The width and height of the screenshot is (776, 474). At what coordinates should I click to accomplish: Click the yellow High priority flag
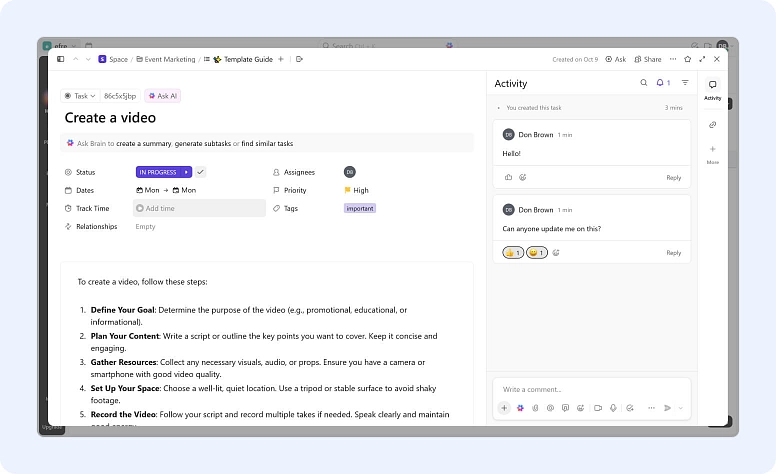pyautogui.click(x=347, y=190)
